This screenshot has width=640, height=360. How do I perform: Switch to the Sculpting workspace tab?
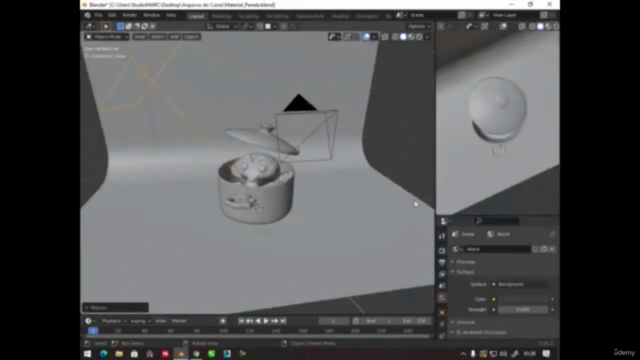point(249,16)
